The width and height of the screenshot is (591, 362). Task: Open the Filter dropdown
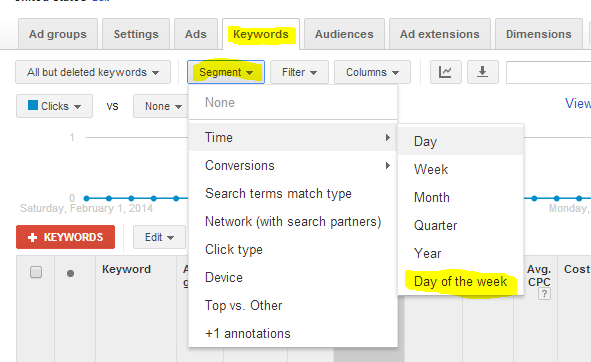299,72
